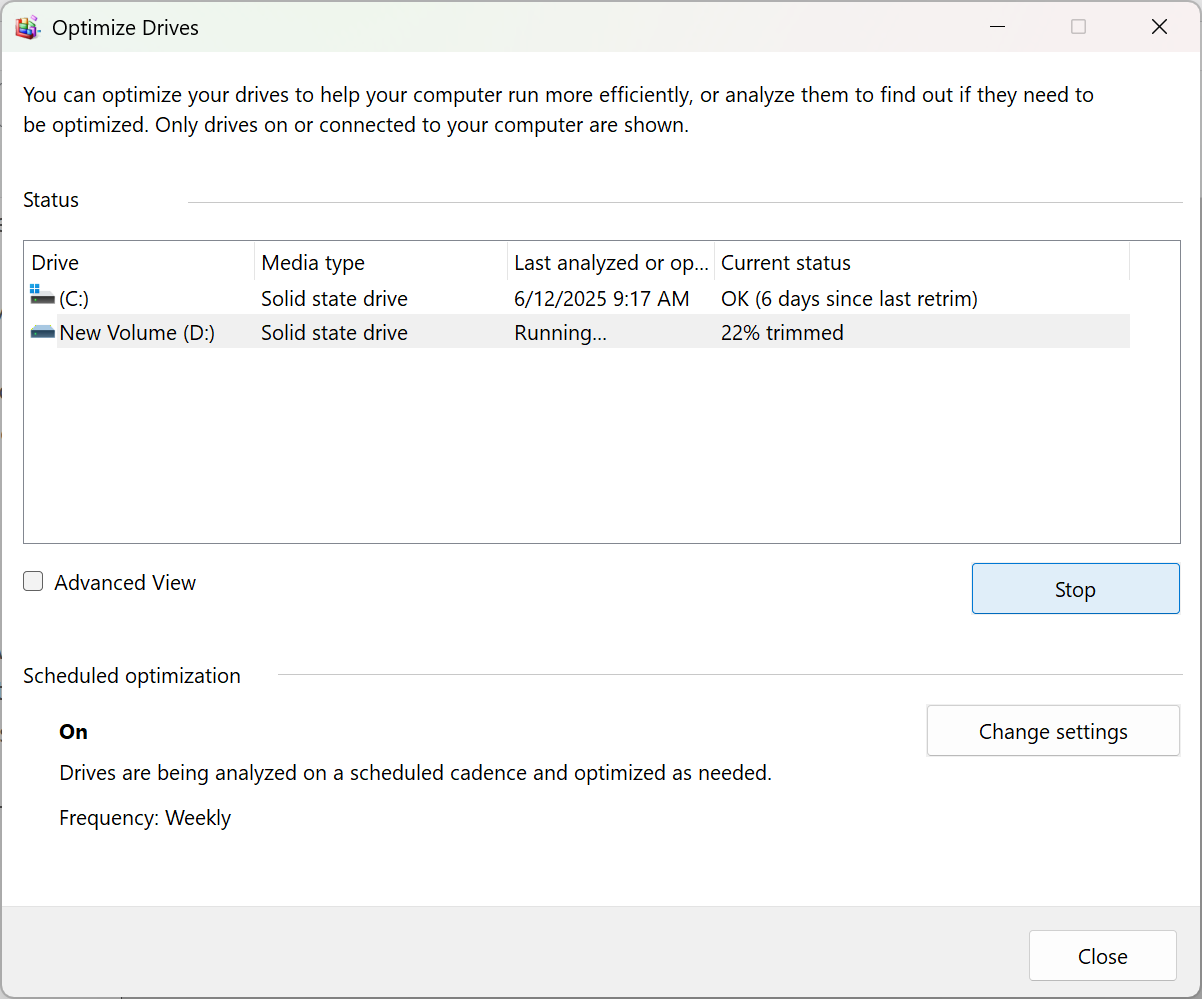The width and height of the screenshot is (1202, 999).
Task: Stop the running drive optimization
Action: tap(1075, 589)
